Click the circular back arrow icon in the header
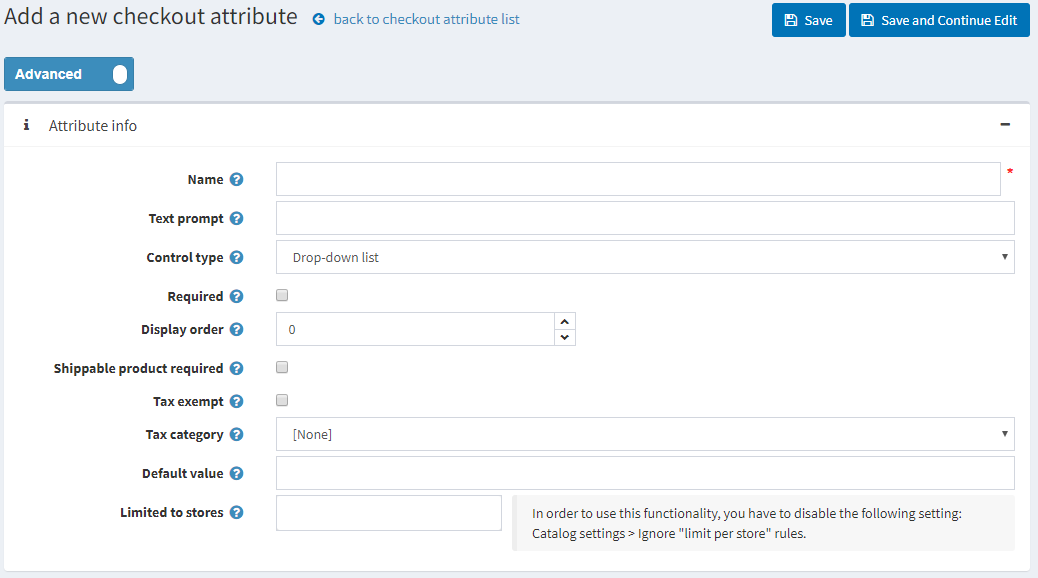 tap(318, 19)
